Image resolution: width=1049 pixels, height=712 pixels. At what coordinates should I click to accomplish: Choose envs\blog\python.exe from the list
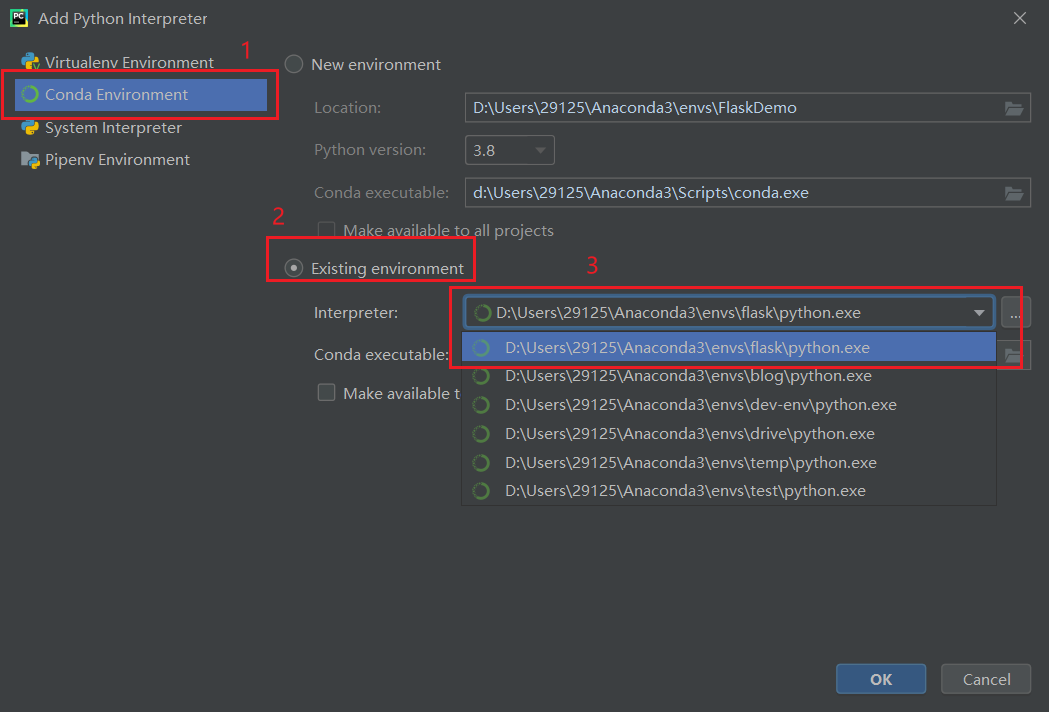pyautogui.click(x=729, y=376)
